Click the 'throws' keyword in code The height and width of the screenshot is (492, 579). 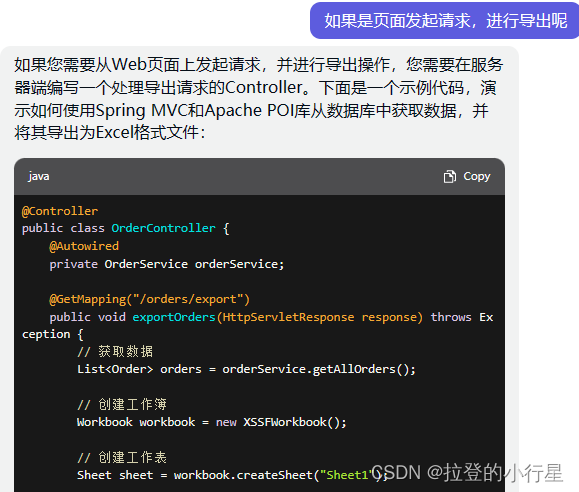point(451,317)
